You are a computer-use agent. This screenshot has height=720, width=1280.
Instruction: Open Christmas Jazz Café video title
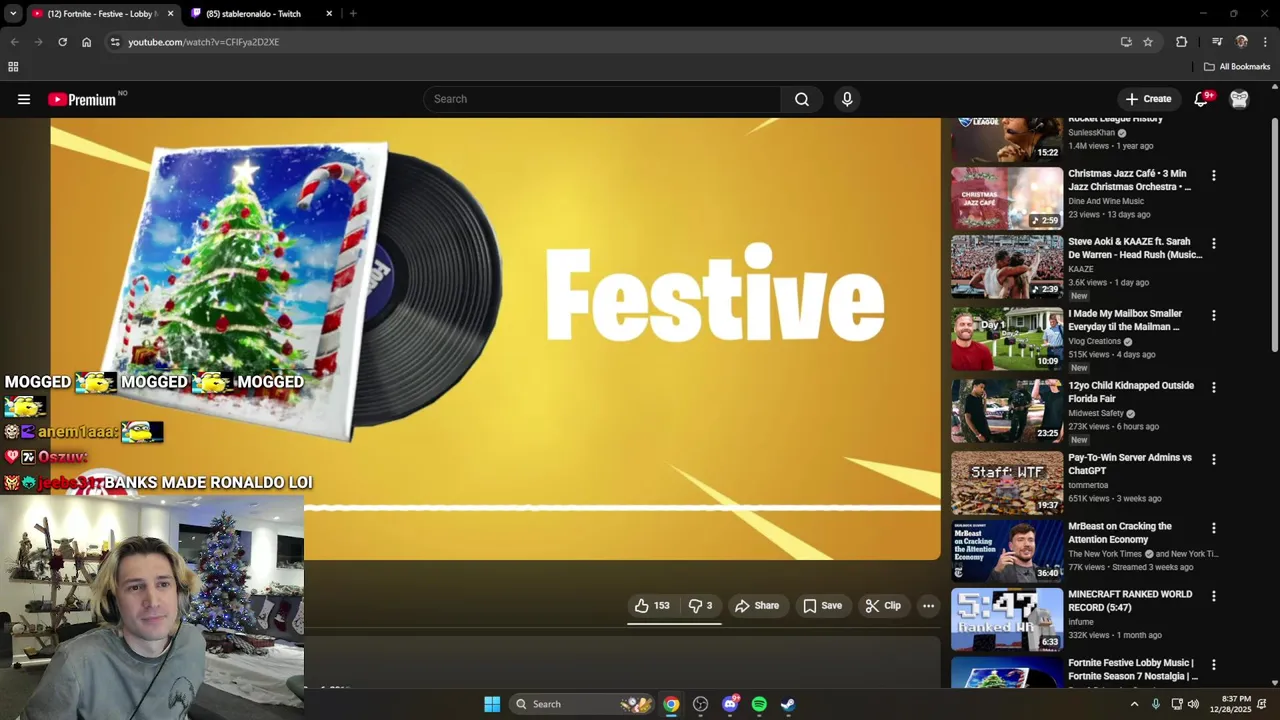pyautogui.click(x=1129, y=180)
